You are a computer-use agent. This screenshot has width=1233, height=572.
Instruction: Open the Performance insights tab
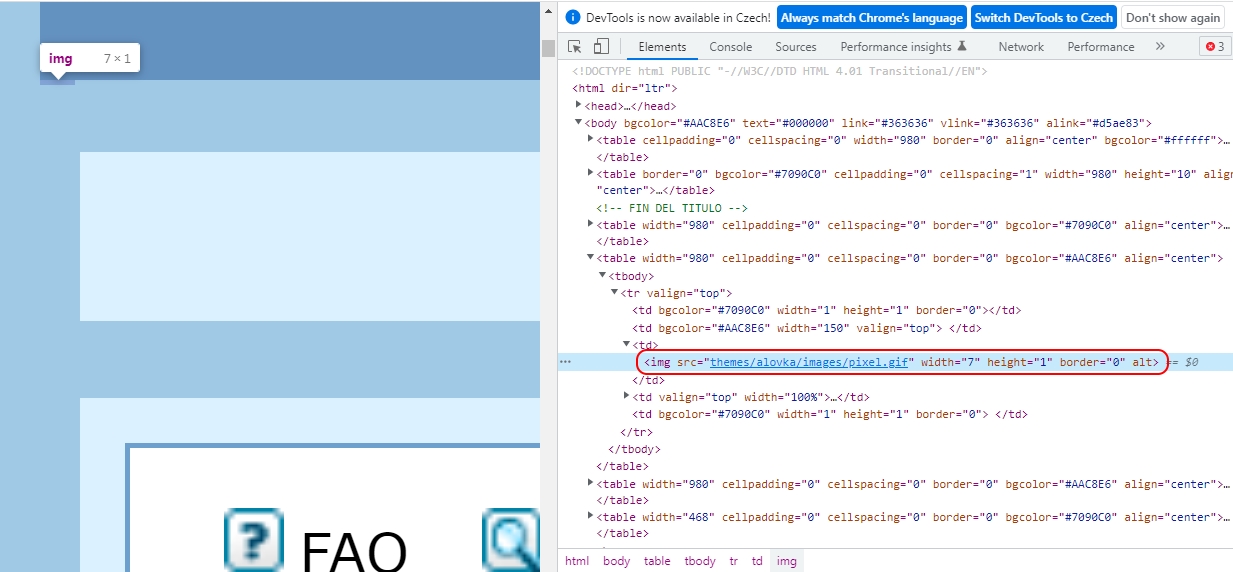click(896, 47)
